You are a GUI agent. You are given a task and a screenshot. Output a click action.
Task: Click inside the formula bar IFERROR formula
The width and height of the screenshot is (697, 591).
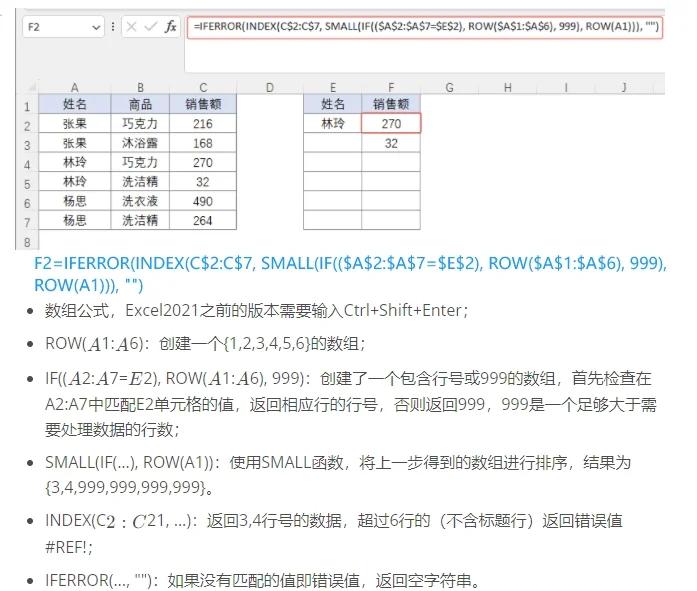425,27
